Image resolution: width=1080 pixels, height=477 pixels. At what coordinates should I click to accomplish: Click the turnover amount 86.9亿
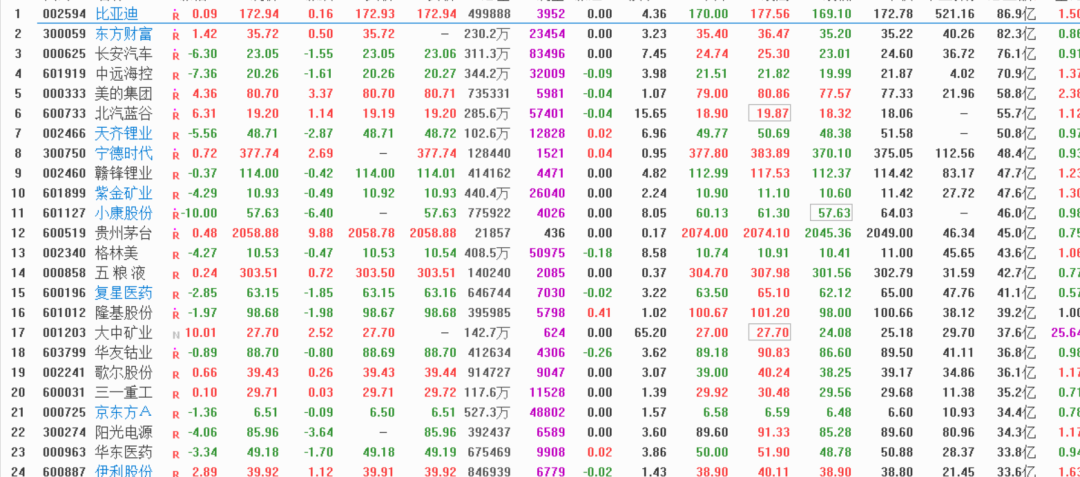[1017, 14]
